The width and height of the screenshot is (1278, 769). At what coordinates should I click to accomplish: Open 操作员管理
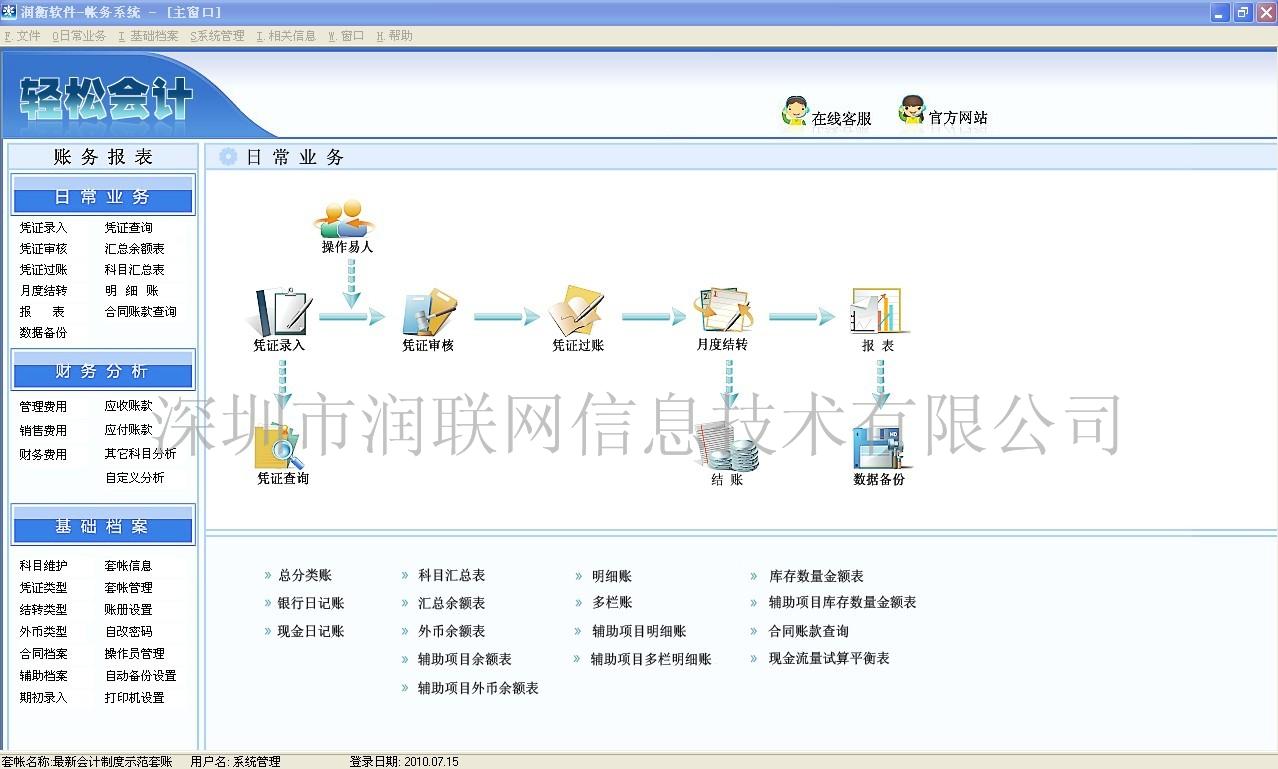click(135, 654)
